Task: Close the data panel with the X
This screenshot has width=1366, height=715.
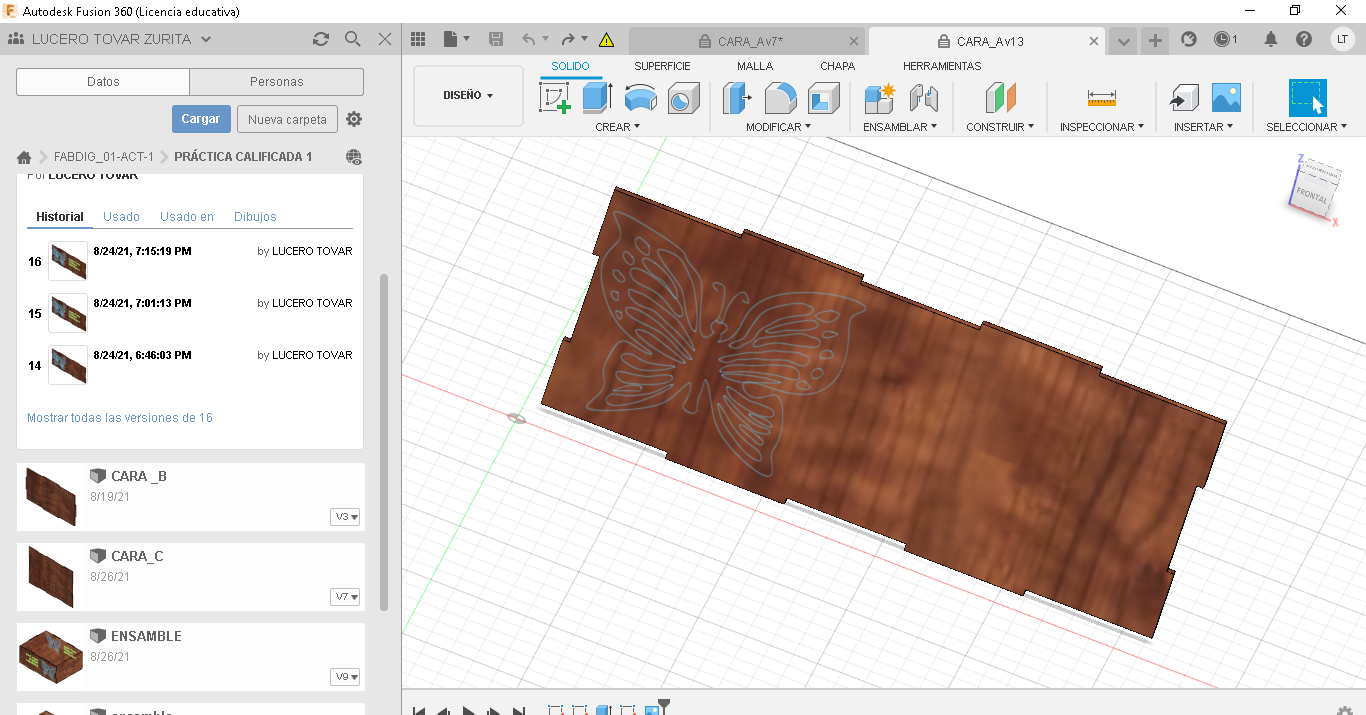Action: [x=385, y=39]
